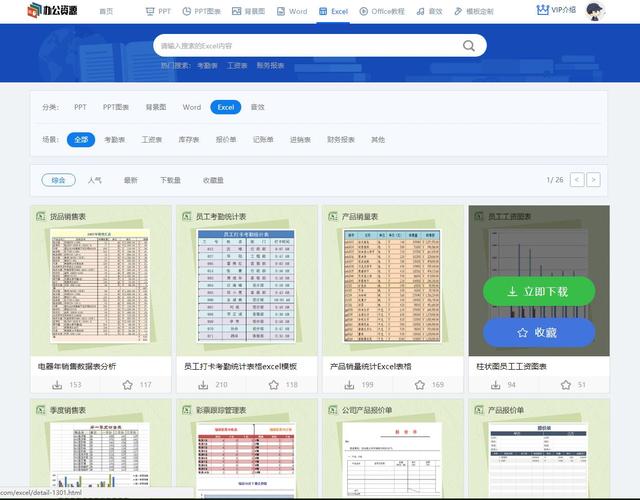Open Office教程 in the top navigation
Screen dimensions: 640x500
[x=382, y=11]
